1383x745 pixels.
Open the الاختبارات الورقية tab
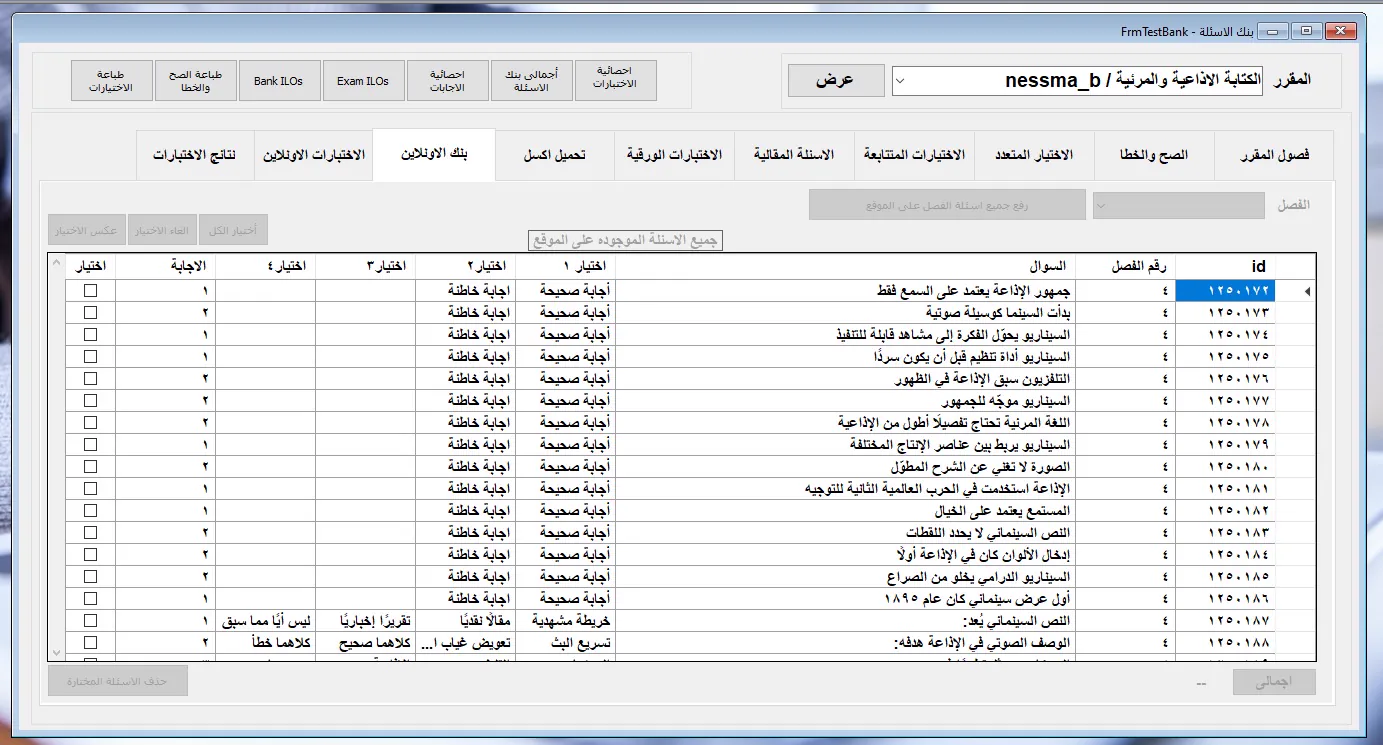tap(674, 155)
